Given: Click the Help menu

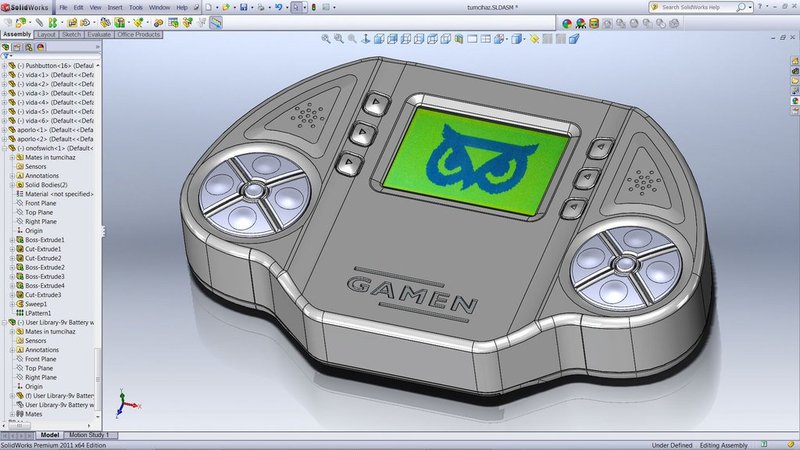Looking at the screenshot, I should (182, 8).
